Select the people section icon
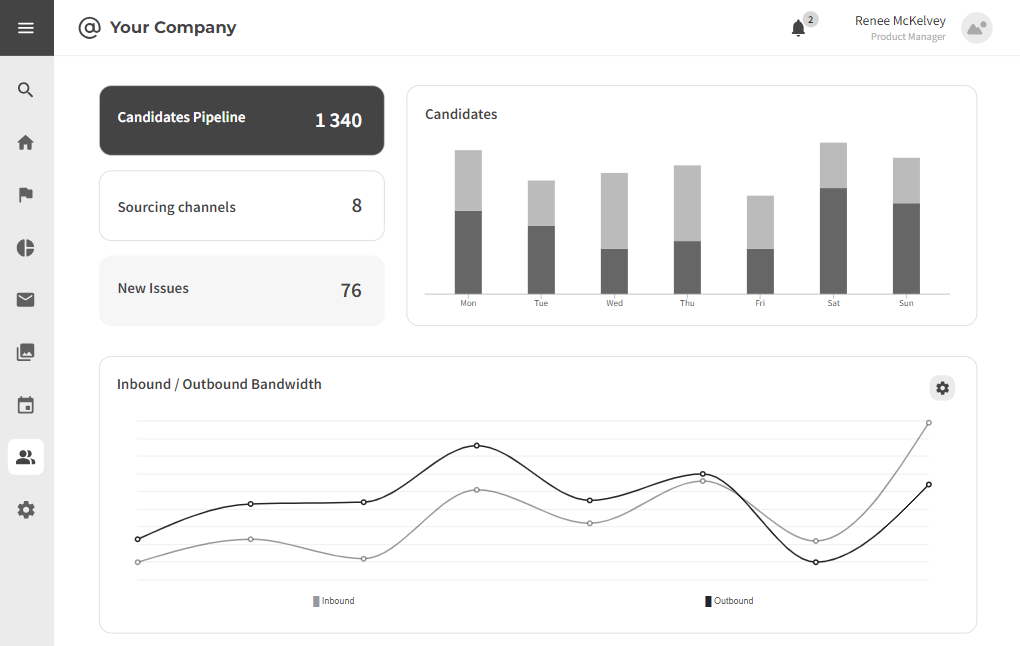The image size is (1020, 646). (25, 457)
